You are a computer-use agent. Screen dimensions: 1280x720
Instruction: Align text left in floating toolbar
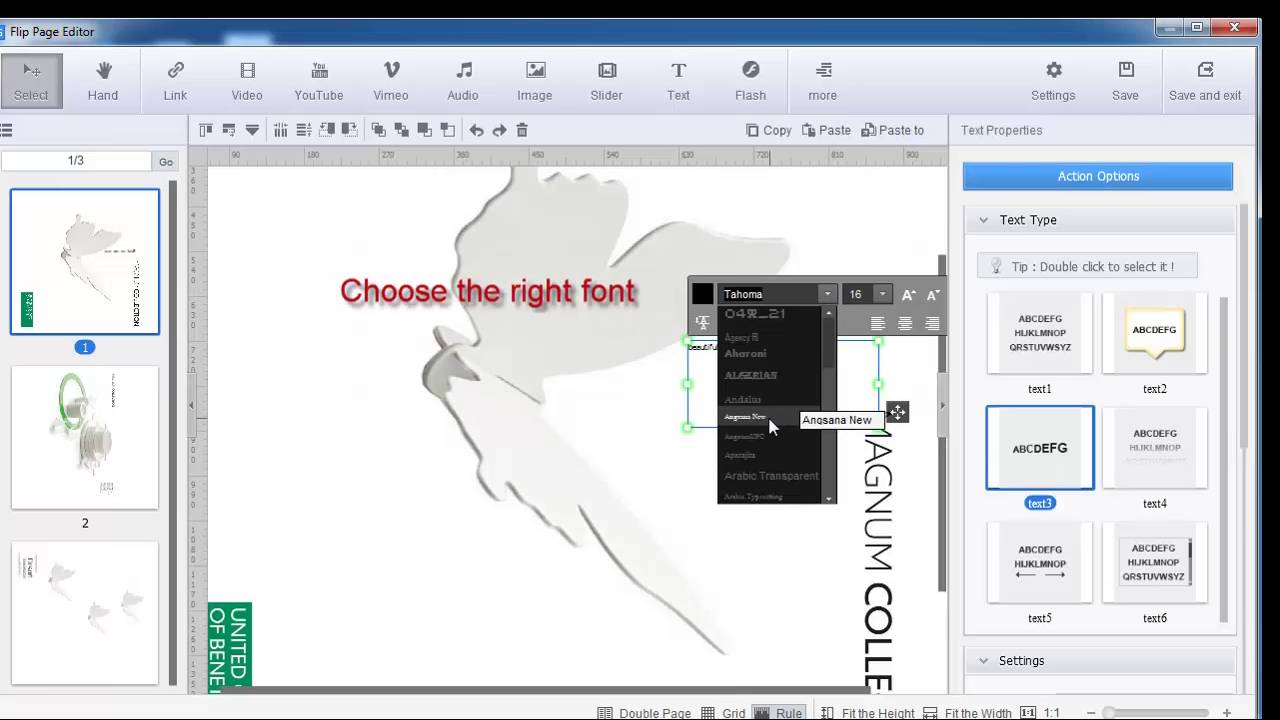(x=878, y=323)
